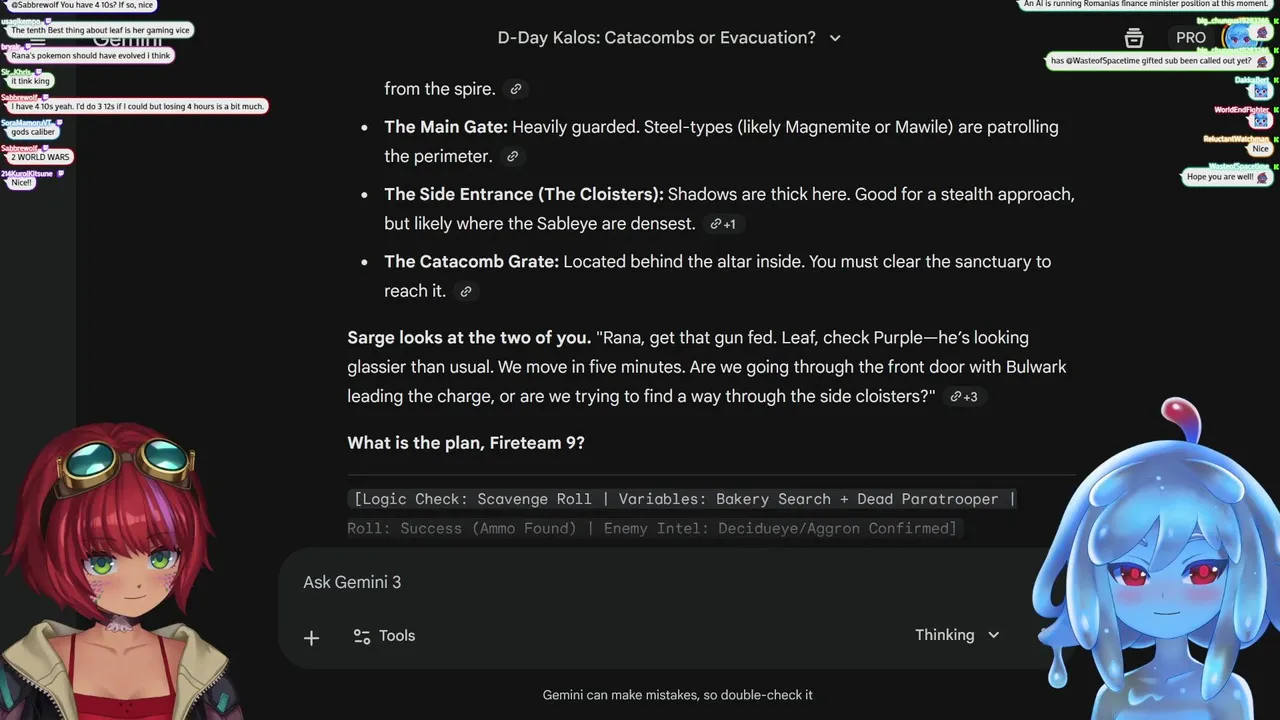
Task: Open the Thinking model selector dropdown
Action: click(957, 635)
